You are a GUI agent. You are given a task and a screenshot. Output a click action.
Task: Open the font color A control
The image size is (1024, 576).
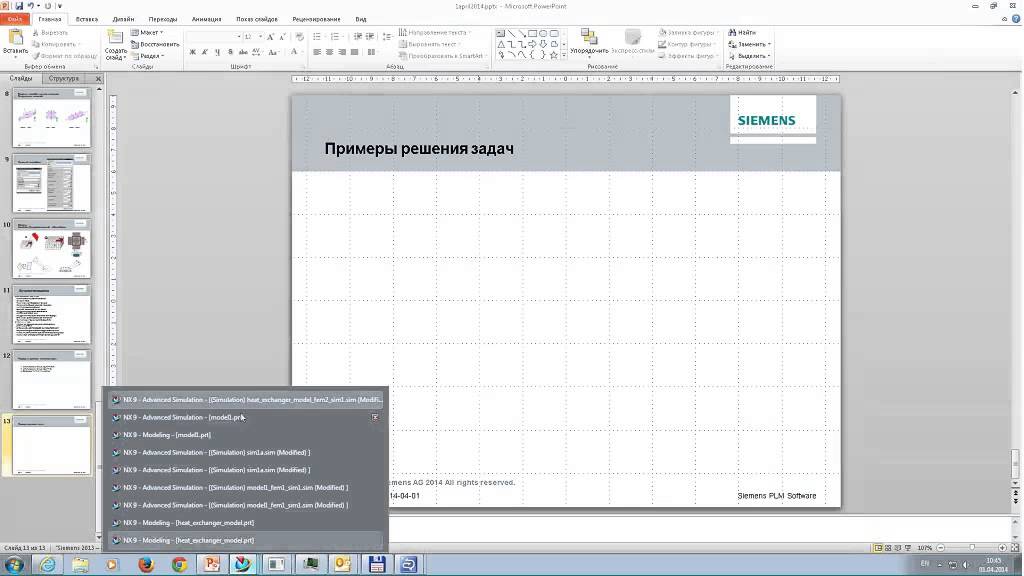[295, 52]
